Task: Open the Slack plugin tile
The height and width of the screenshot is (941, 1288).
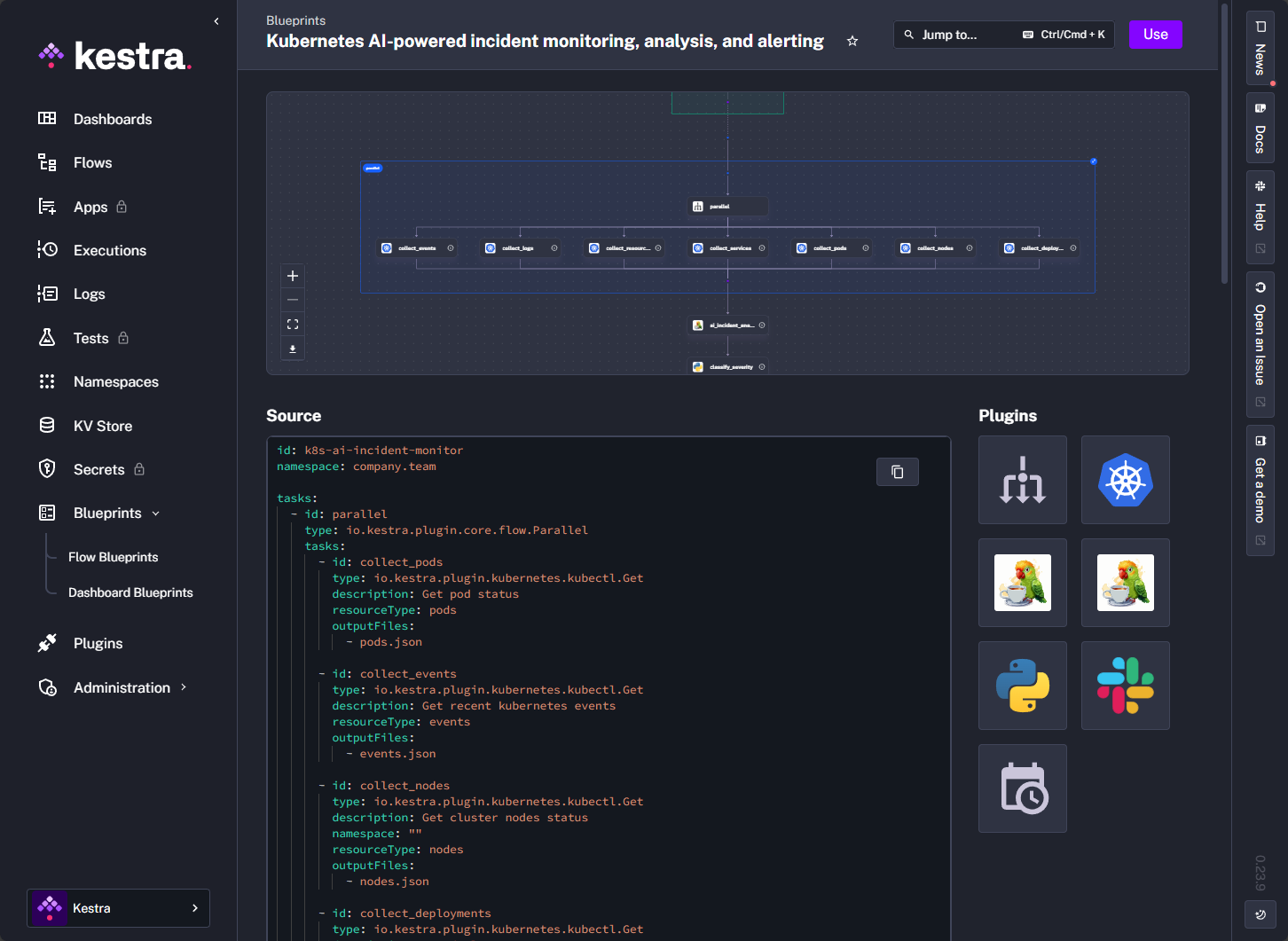Action: tap(1126, 686)
